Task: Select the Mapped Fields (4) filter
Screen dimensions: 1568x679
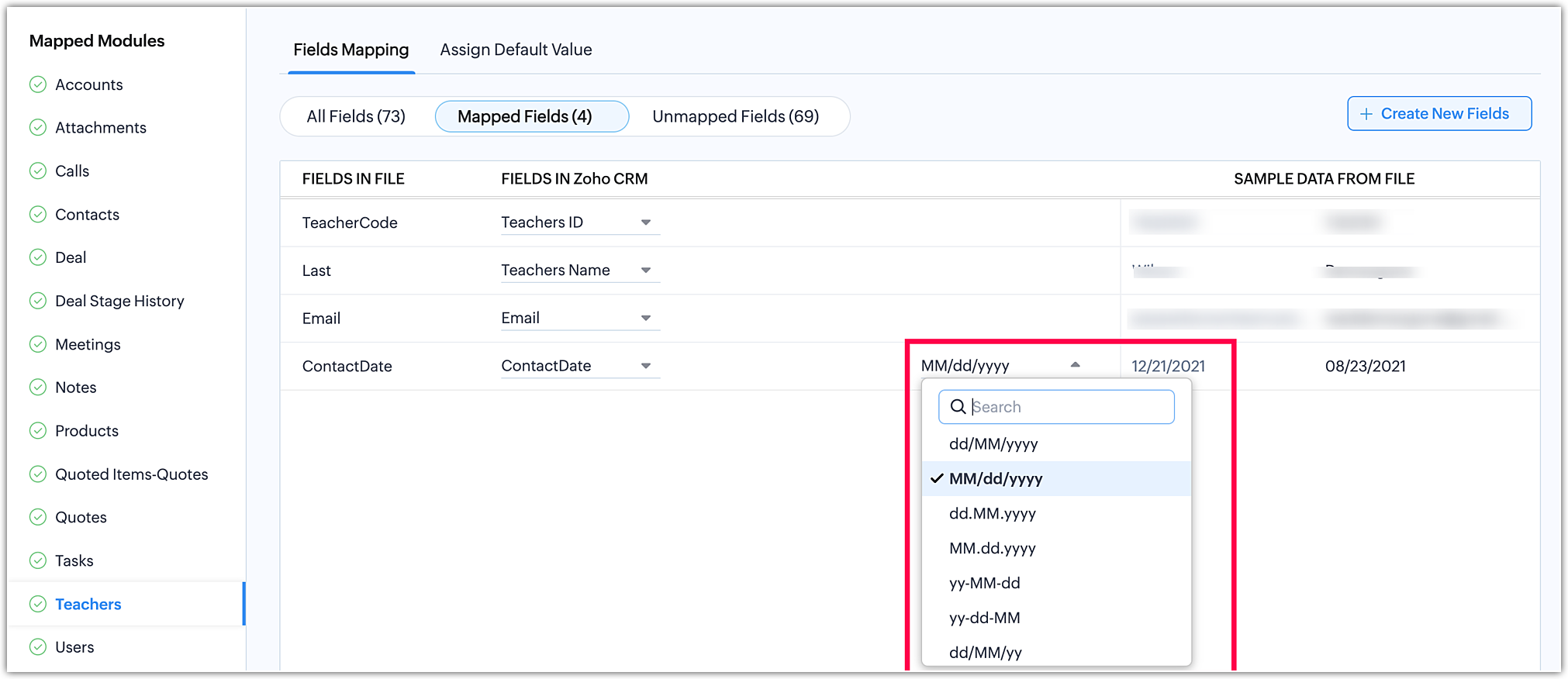Action: (525, 116)
